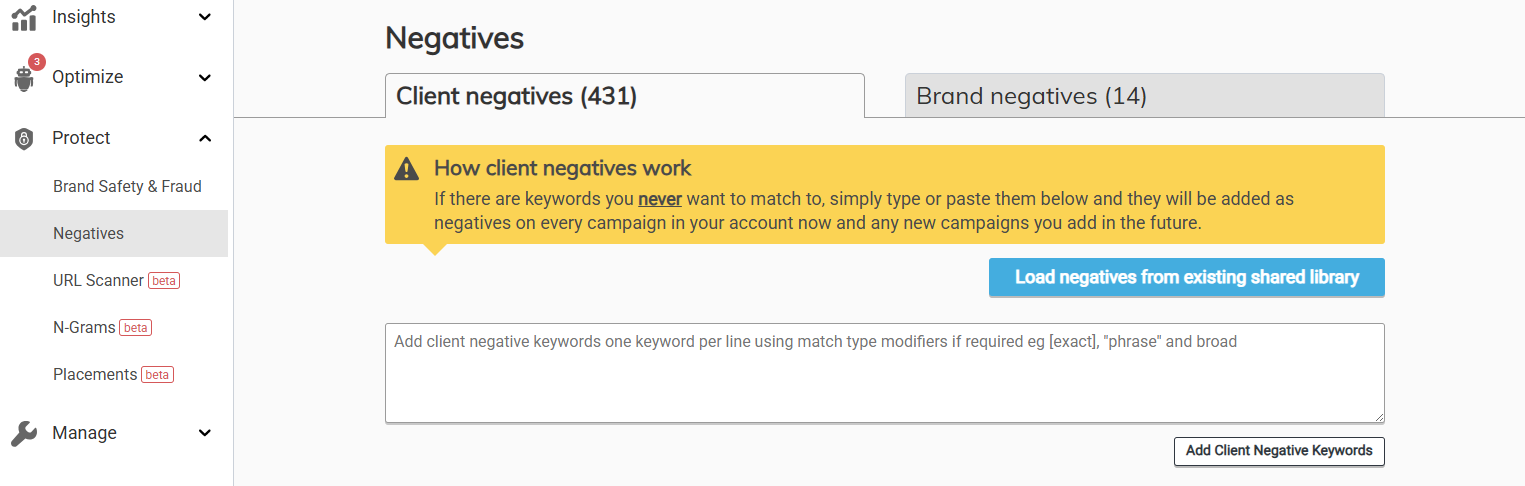The width and height of the screenshot is (1525, 486).
Task: Expand the Optimize section chevron
Action: tap(205, 78)
